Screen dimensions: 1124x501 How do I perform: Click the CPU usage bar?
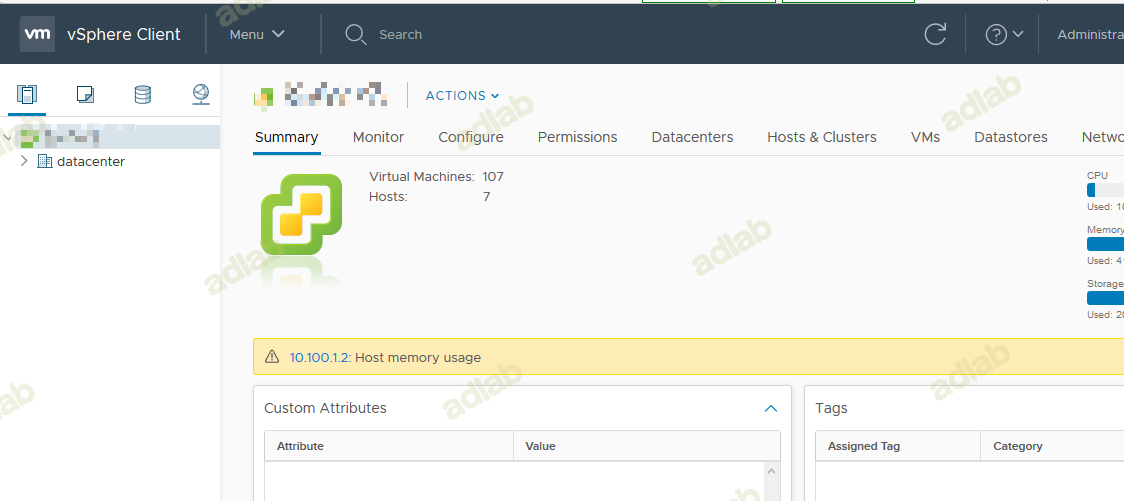(x=1104, y=190)
